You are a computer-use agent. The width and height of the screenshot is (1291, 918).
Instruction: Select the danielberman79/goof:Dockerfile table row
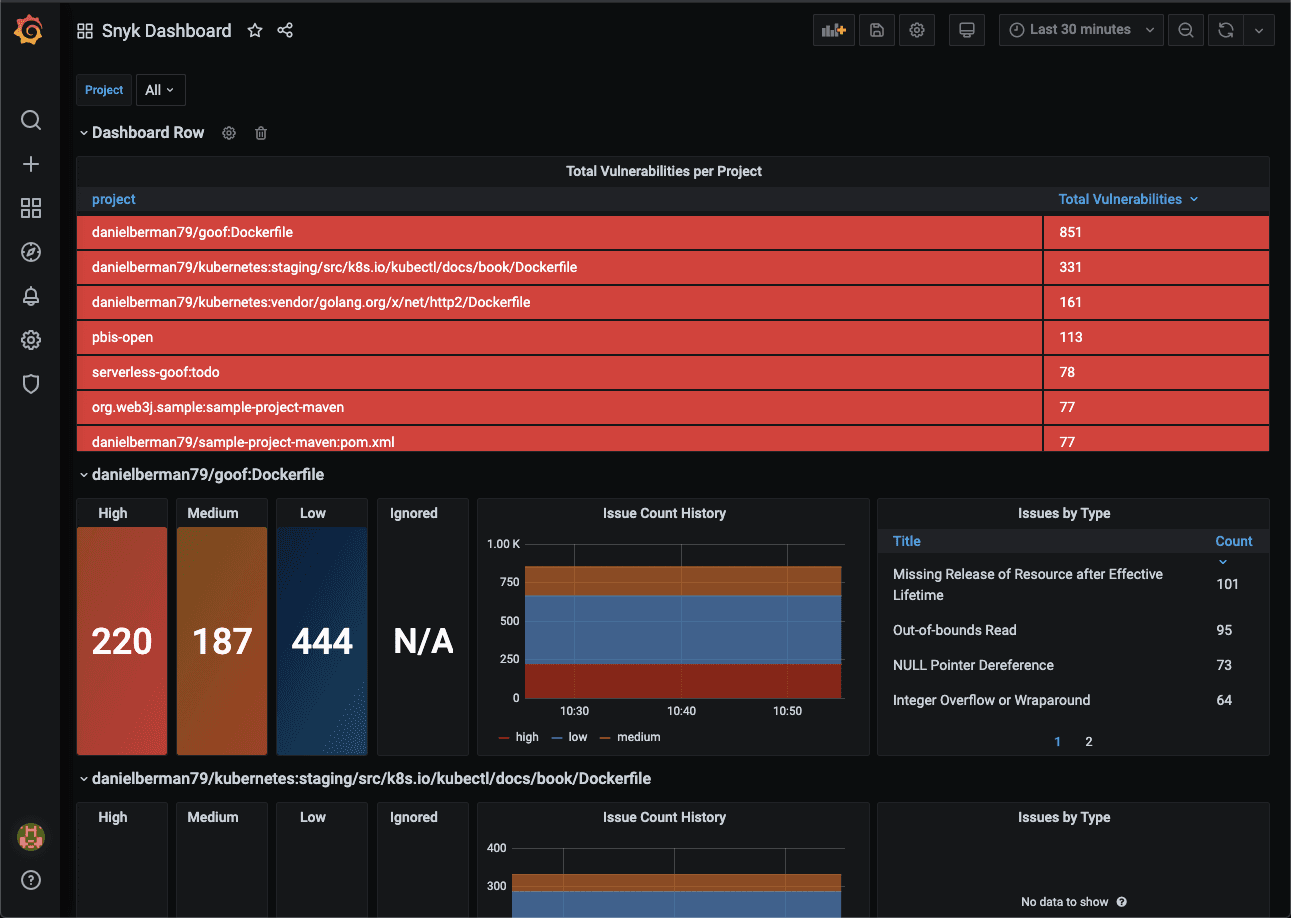673,232
